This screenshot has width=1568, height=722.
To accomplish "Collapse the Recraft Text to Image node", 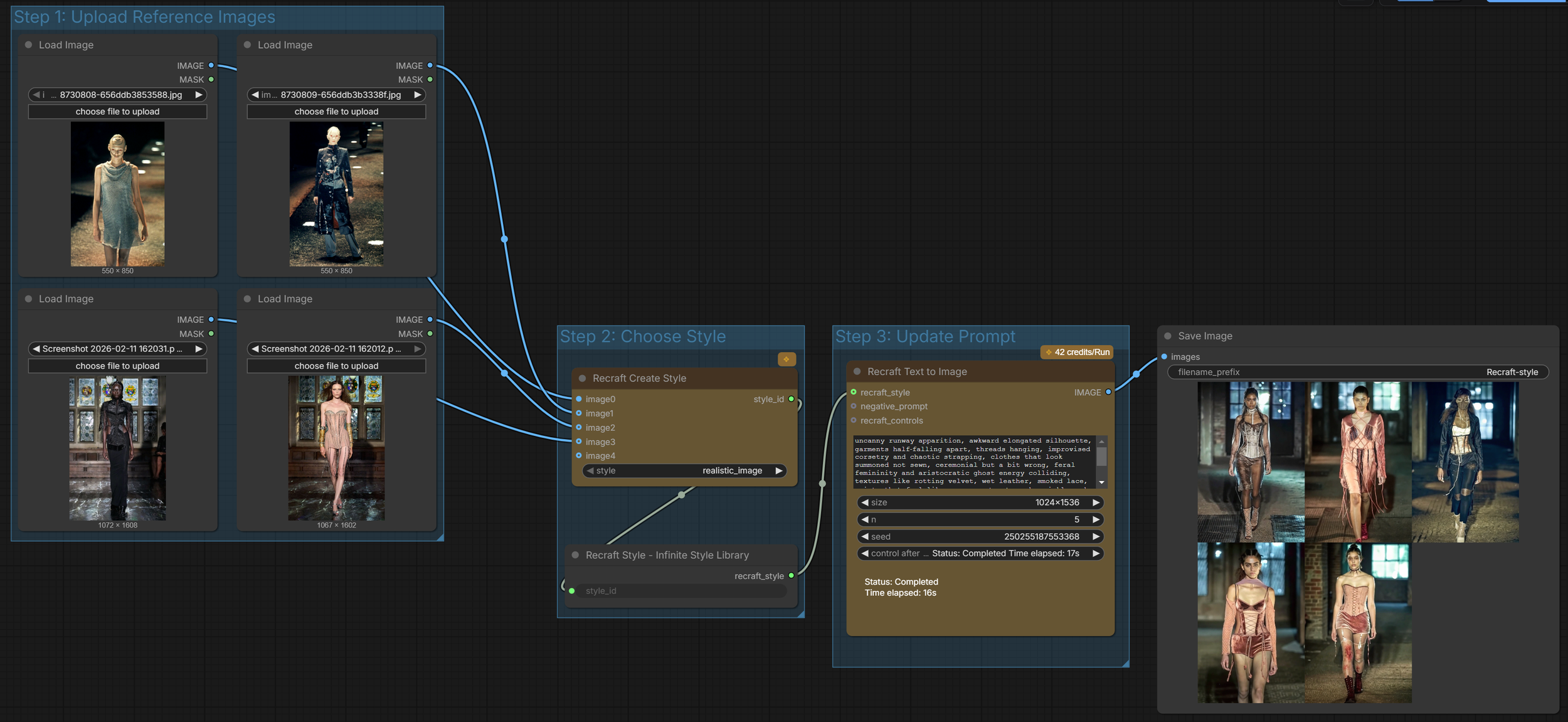I will pyautogui.click(x=857, y=371).
